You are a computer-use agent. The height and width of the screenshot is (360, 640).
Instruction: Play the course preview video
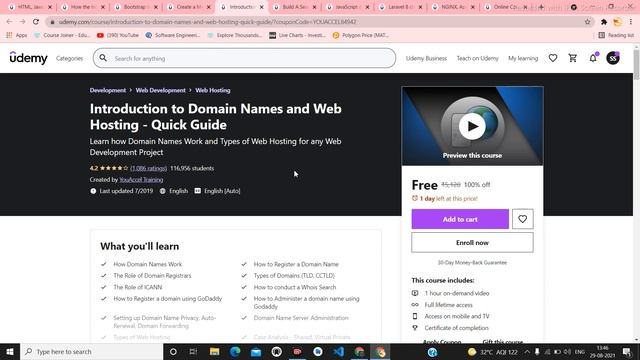[472, 126]
